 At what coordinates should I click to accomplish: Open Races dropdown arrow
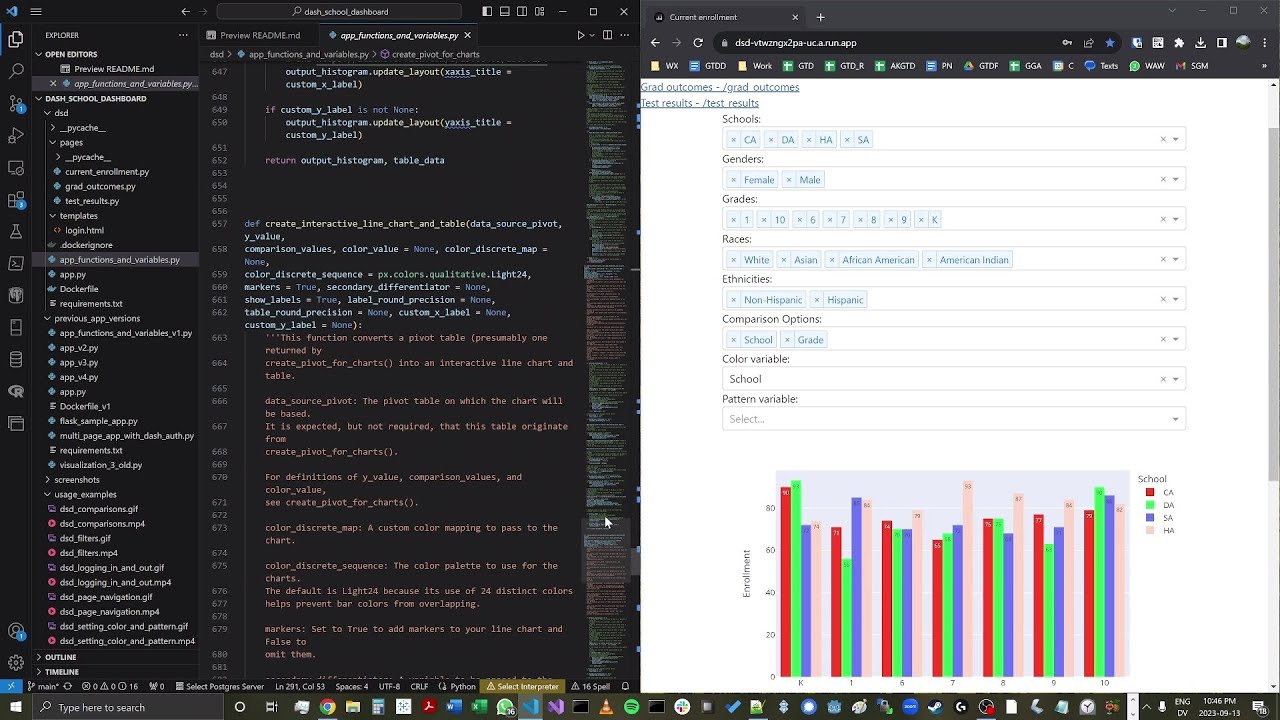tap(1176, 260)
